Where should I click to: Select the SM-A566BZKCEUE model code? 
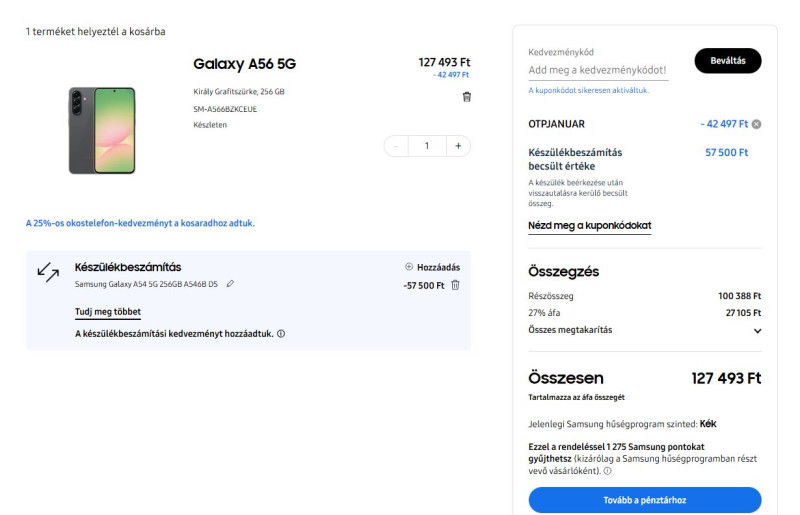[225, 109]
